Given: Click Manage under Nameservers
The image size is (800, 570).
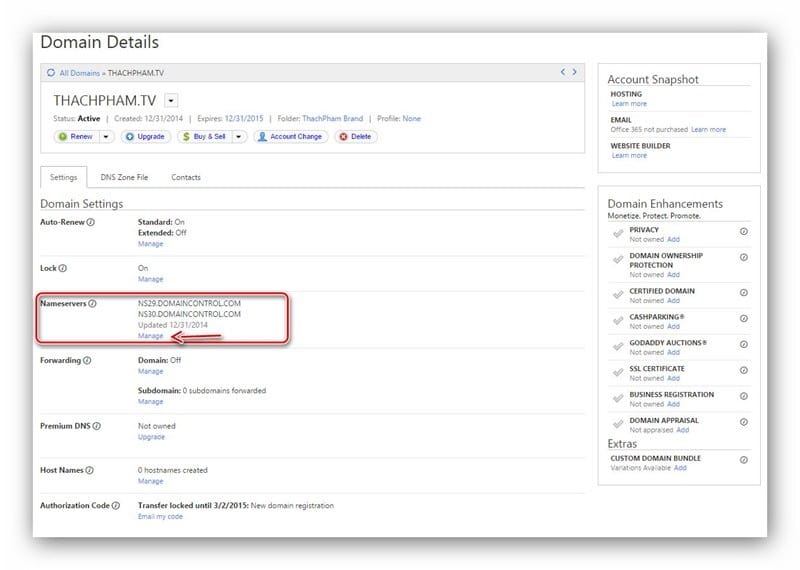Looking at the screenshot, I should 151,336.
